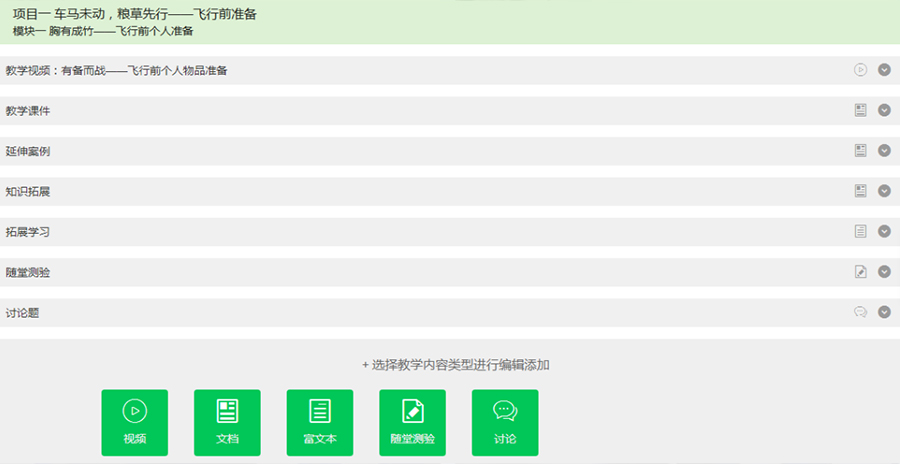Click the chat bubble icon in 讨论题 row
The image size is (900, 464).
(860, 312)
